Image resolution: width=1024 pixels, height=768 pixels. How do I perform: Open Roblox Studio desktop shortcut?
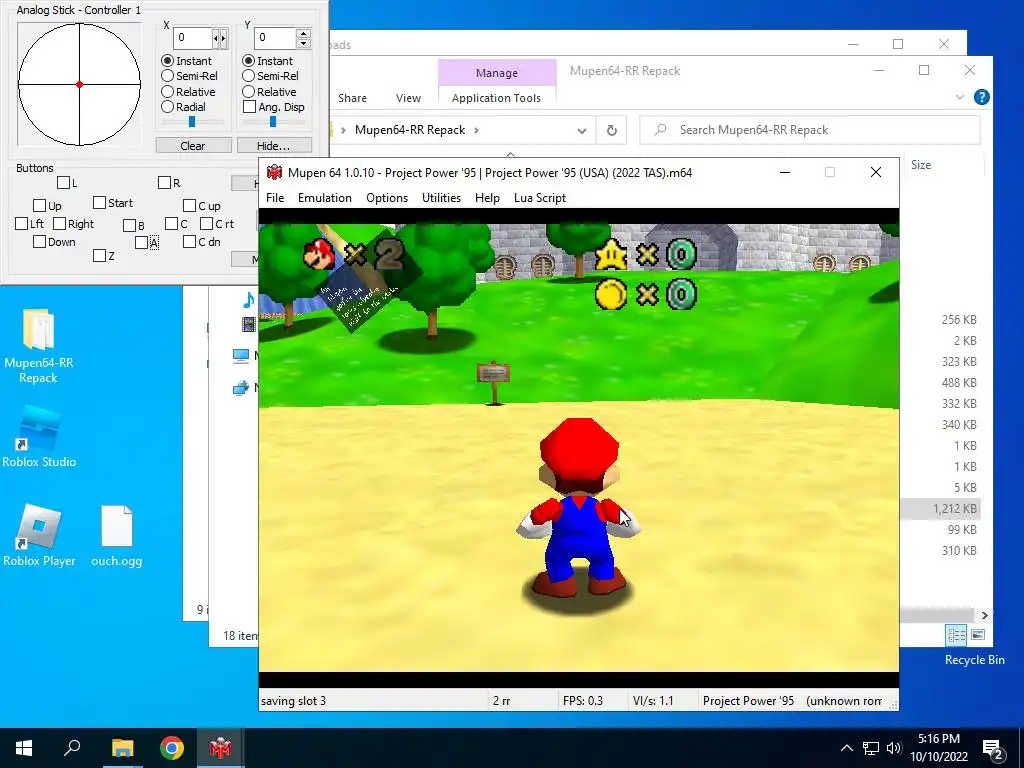click(x=39, y=437)
